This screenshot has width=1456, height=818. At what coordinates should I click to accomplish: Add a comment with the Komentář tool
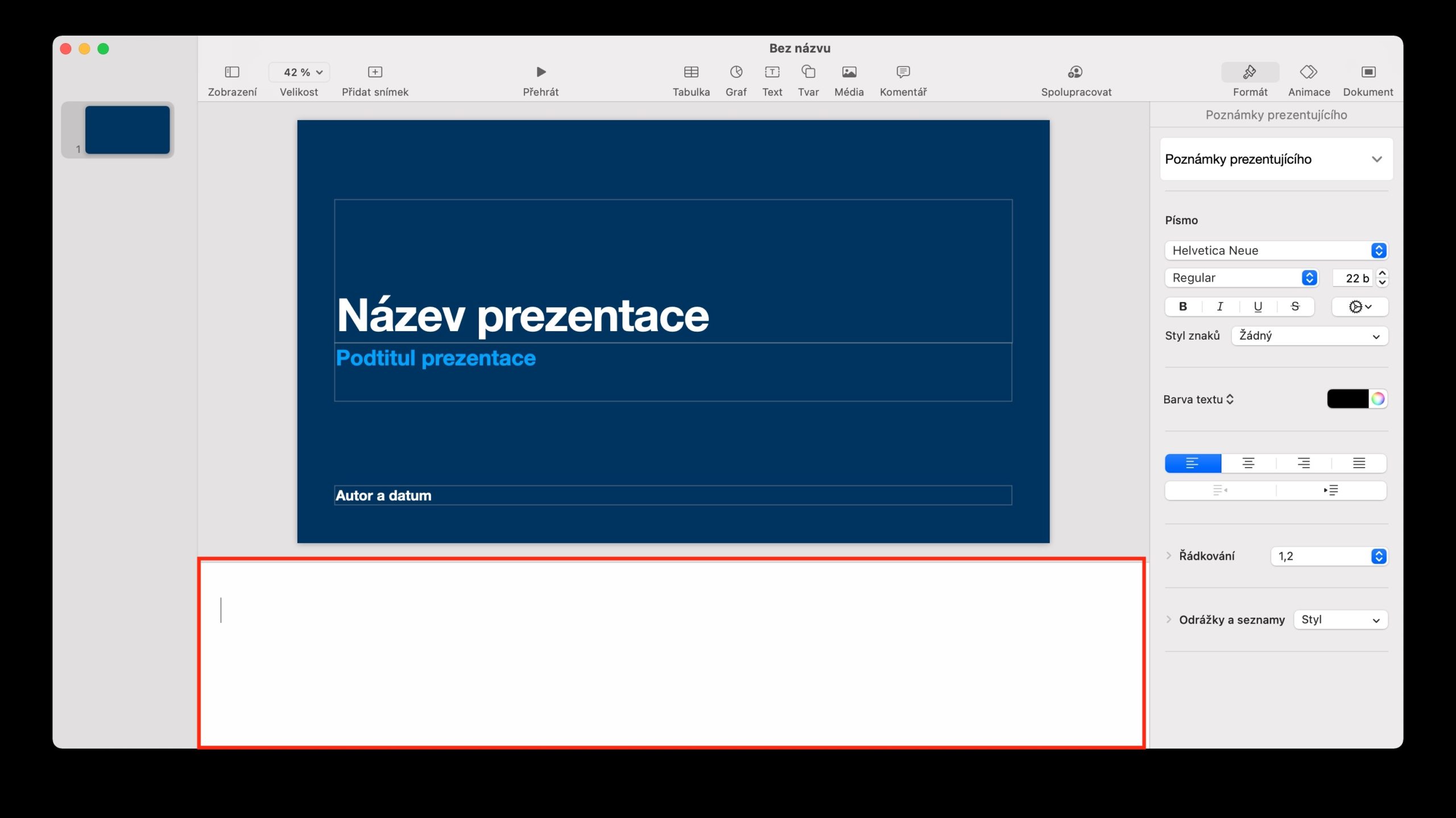903,72
